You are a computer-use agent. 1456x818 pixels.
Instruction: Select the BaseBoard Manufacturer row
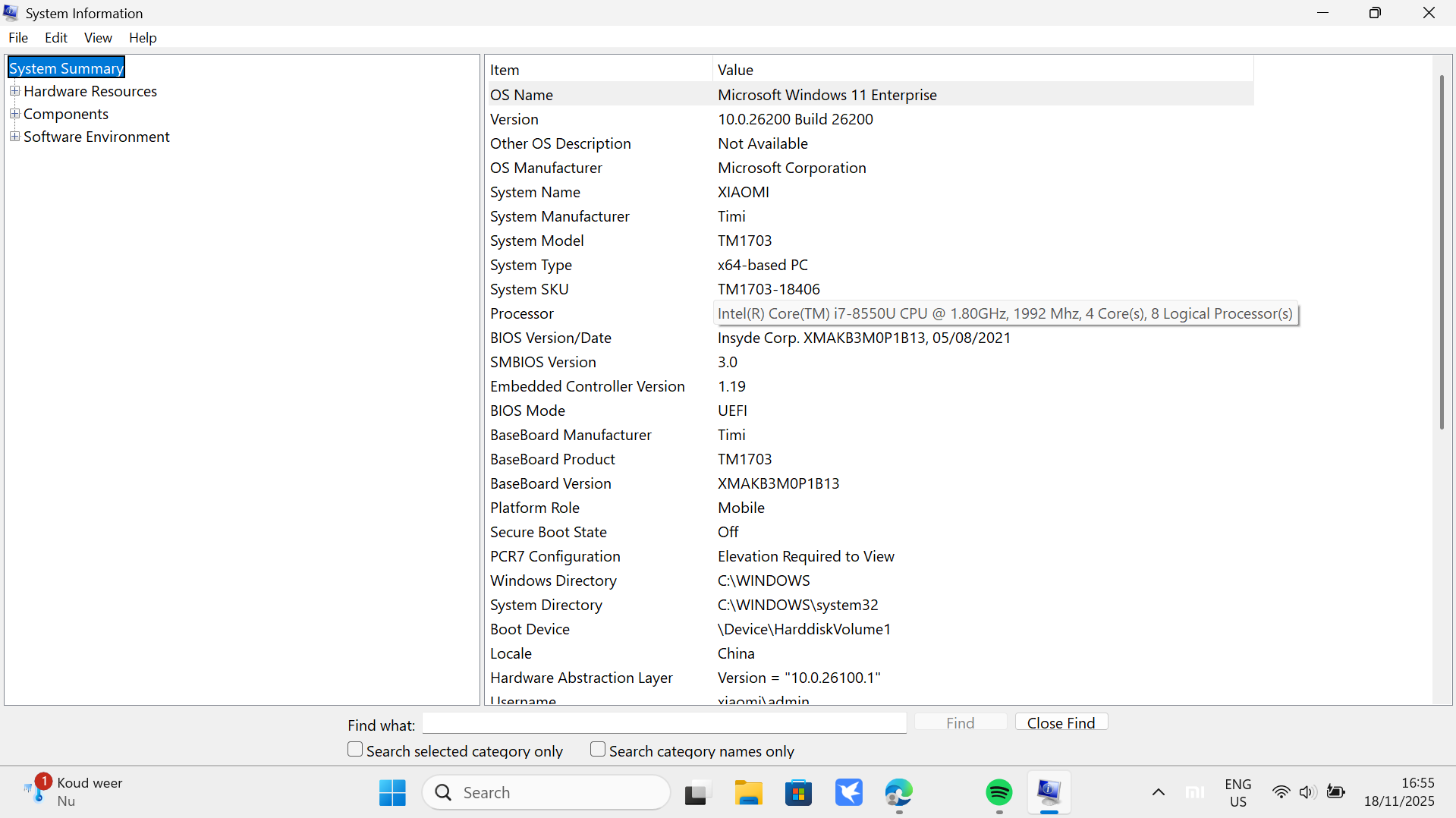(x=870, y=435)
